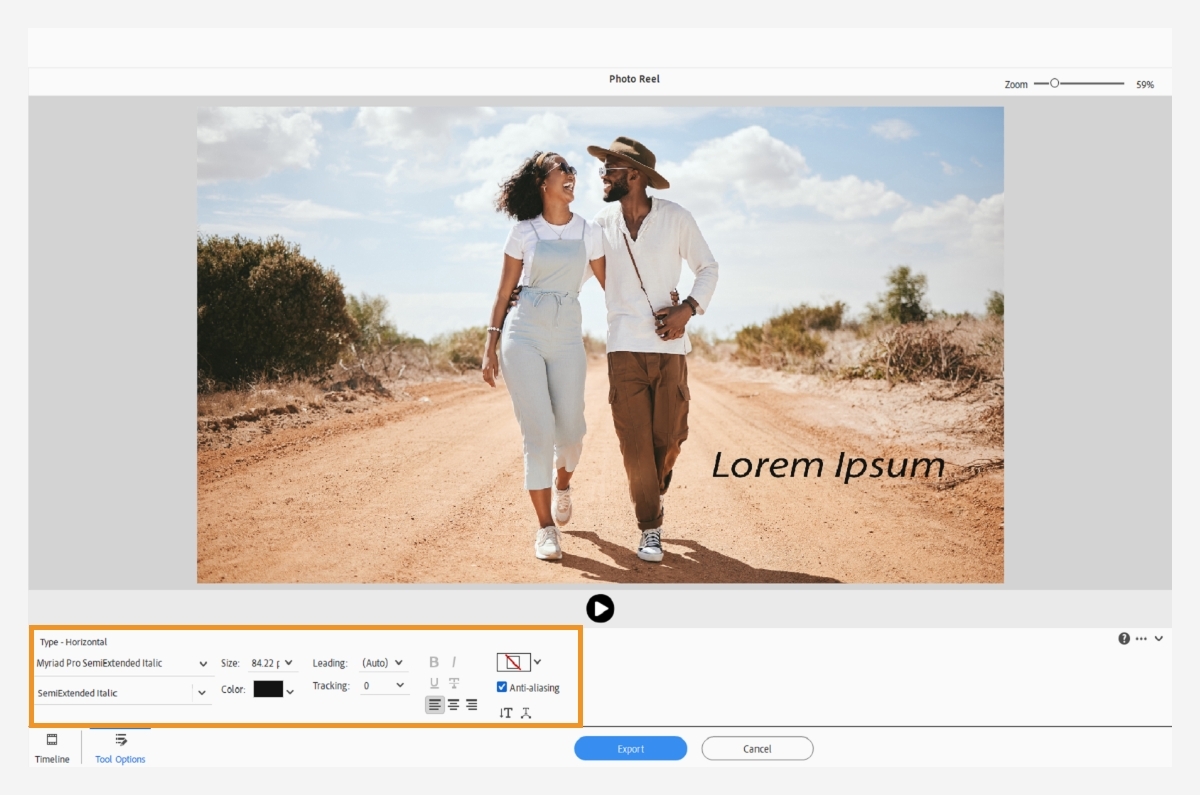Apply underline to the text
Screen dimensions: 1200x795
[x=434, y=684]
